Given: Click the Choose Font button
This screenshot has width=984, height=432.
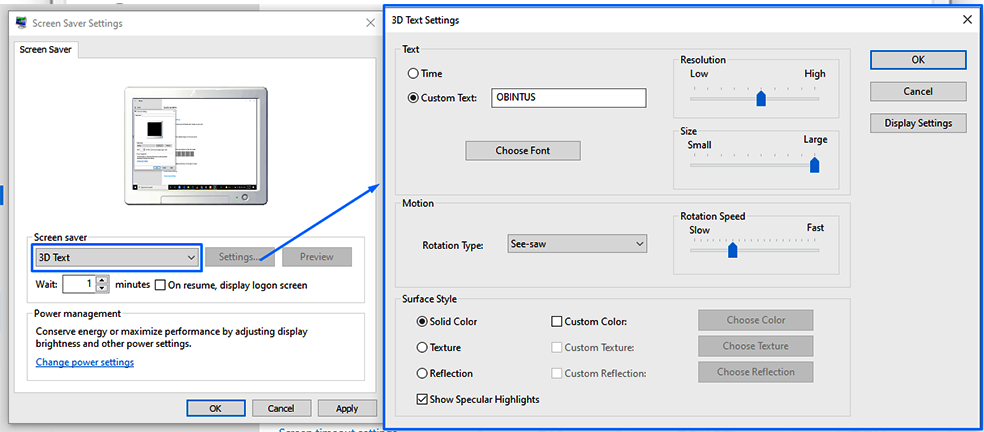Looking at the screenshot, I should tap(523, 151).
